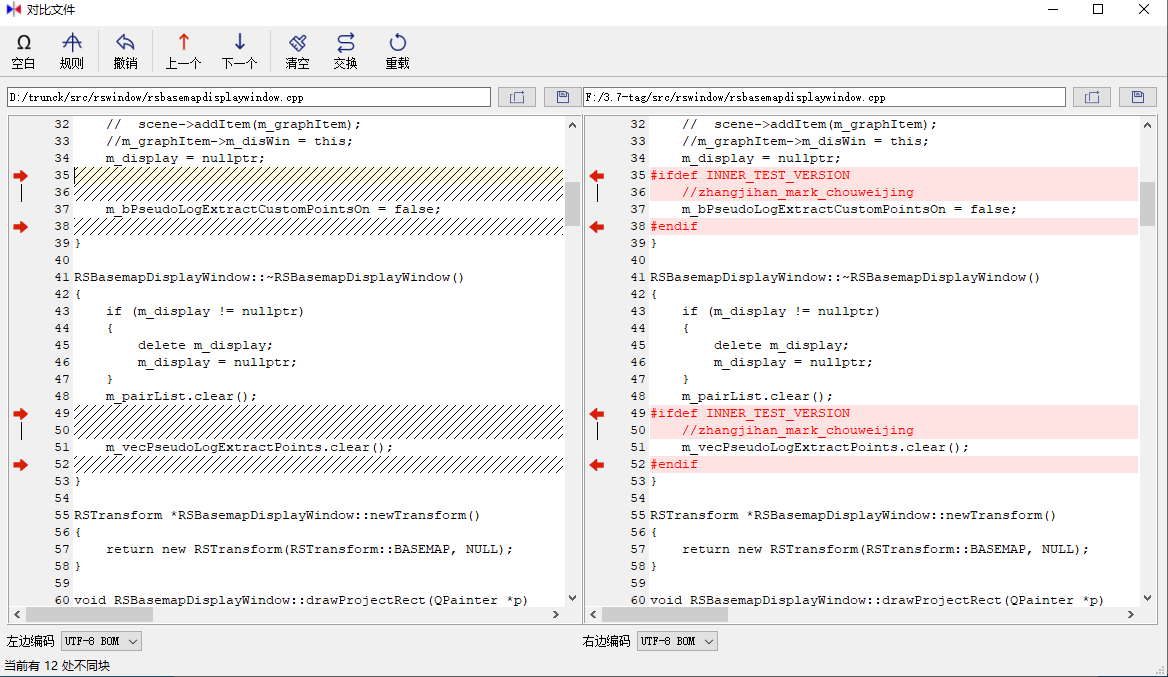Image resolution: width=1168 pixels, height=677 pixels.
Task: Click 'm_vecPseudoLogExtractPoints.clear();' on right line 51
Action: [x=825, y=447]
